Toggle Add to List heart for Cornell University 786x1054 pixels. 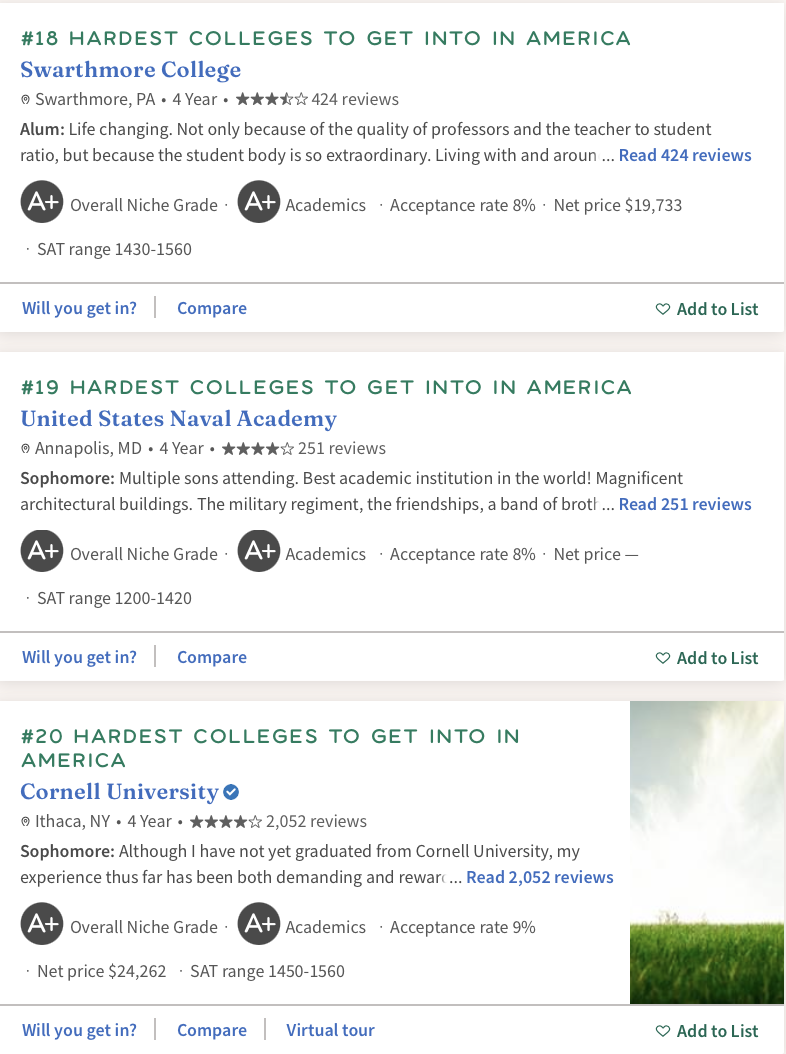(663, 1030)
